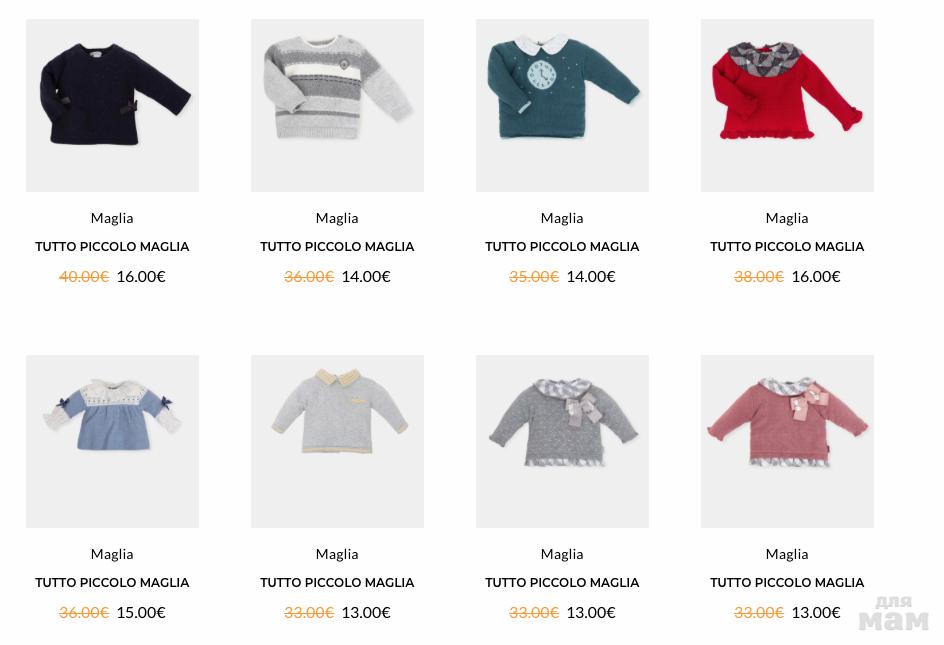The image size is (944, 645).
Task: Select the pink sweater with bow thumbnail
Action: 787,441
